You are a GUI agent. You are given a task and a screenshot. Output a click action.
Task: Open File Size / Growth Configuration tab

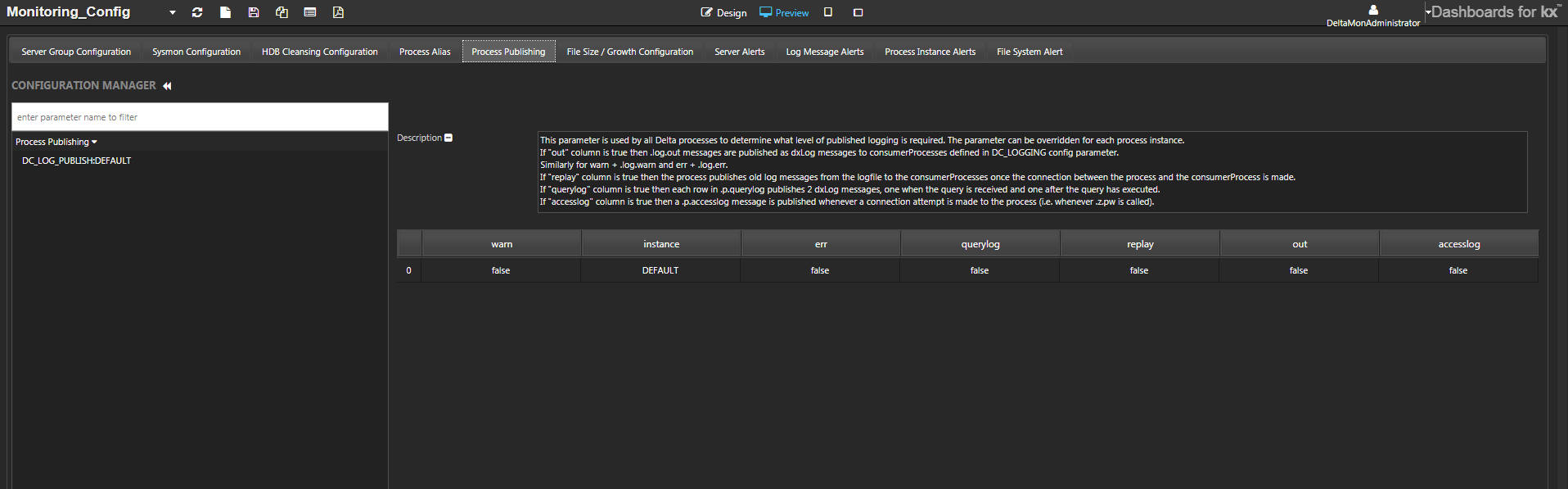coord(630,52)
